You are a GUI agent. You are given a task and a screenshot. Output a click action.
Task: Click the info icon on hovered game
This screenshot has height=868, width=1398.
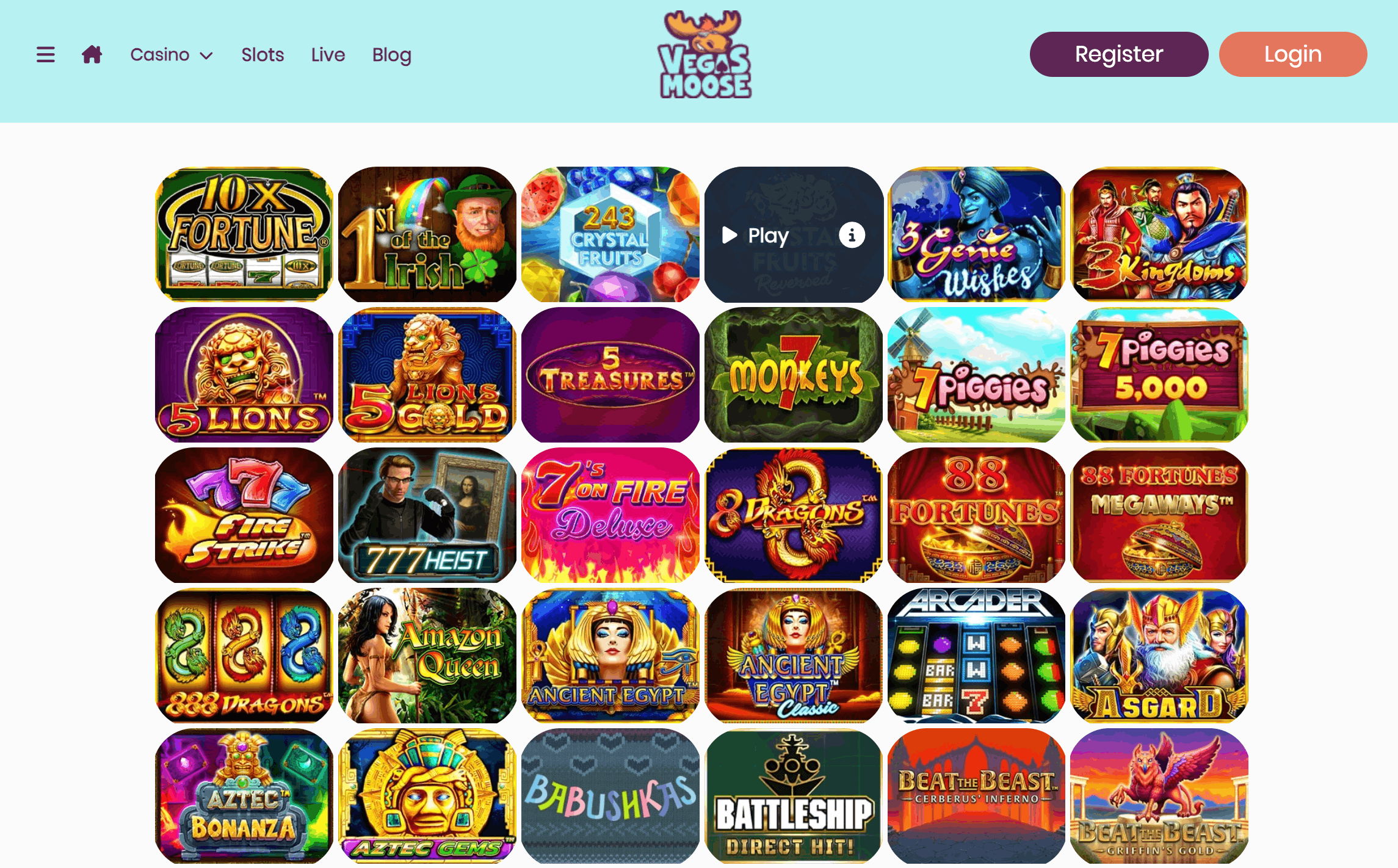[x=852, y=235]
